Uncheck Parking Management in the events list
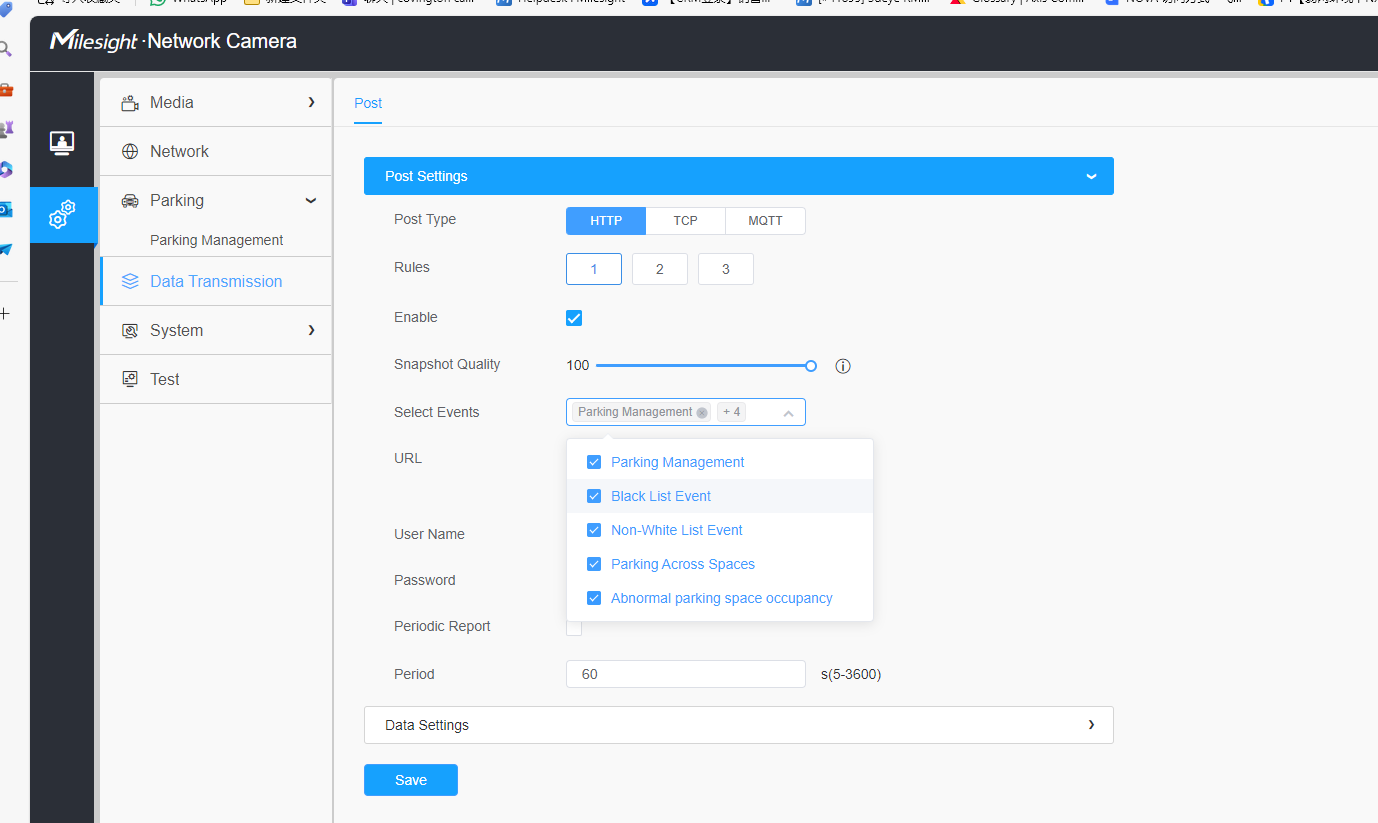 click(x=594, y=462)
